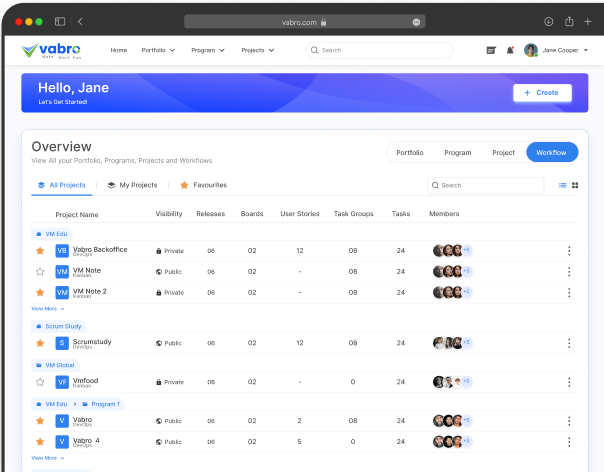Image resolution: width=604 pixels, height=472 pixels.
Task: Select the Workflow overview tab
Action: point(552,153)
